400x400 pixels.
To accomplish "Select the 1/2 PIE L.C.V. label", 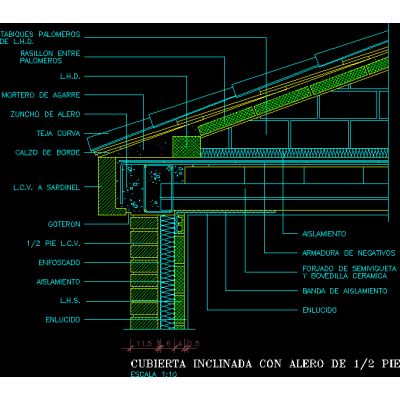I will 54,244.
